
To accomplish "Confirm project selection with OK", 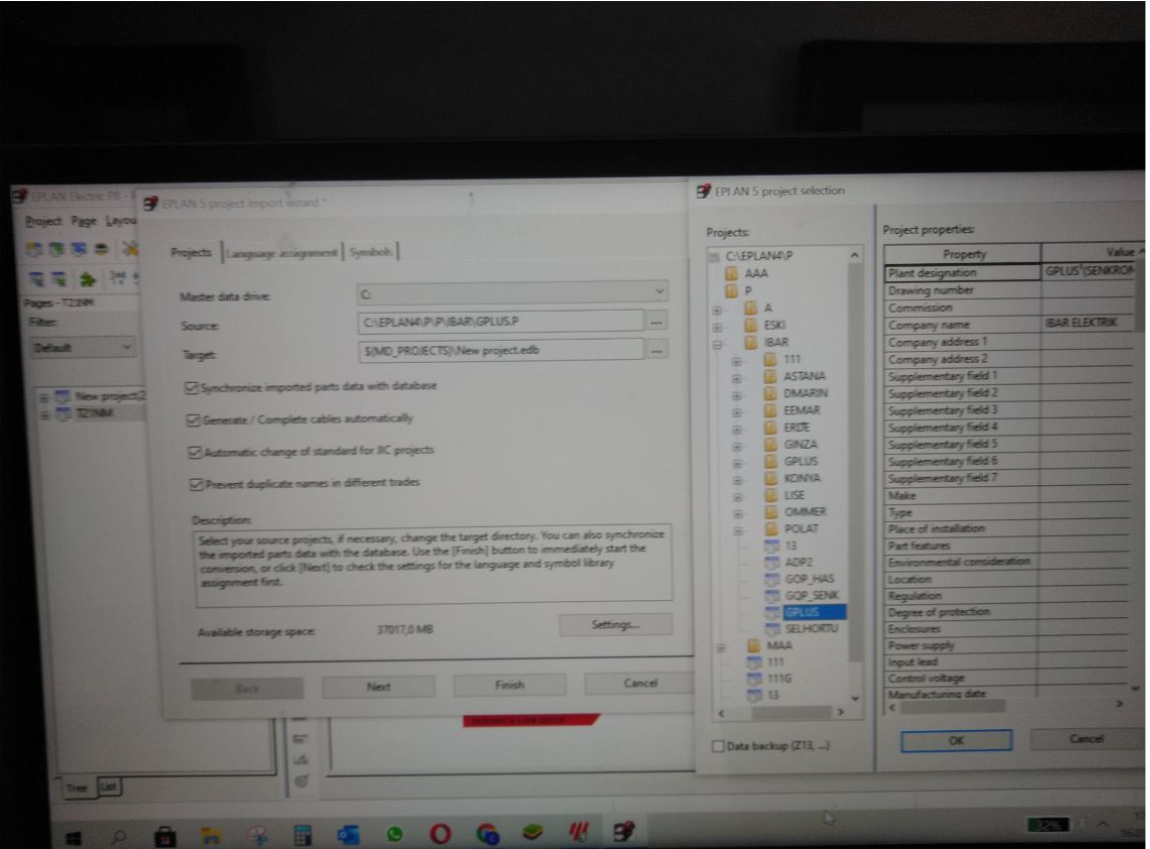I will tap(956, 740).
